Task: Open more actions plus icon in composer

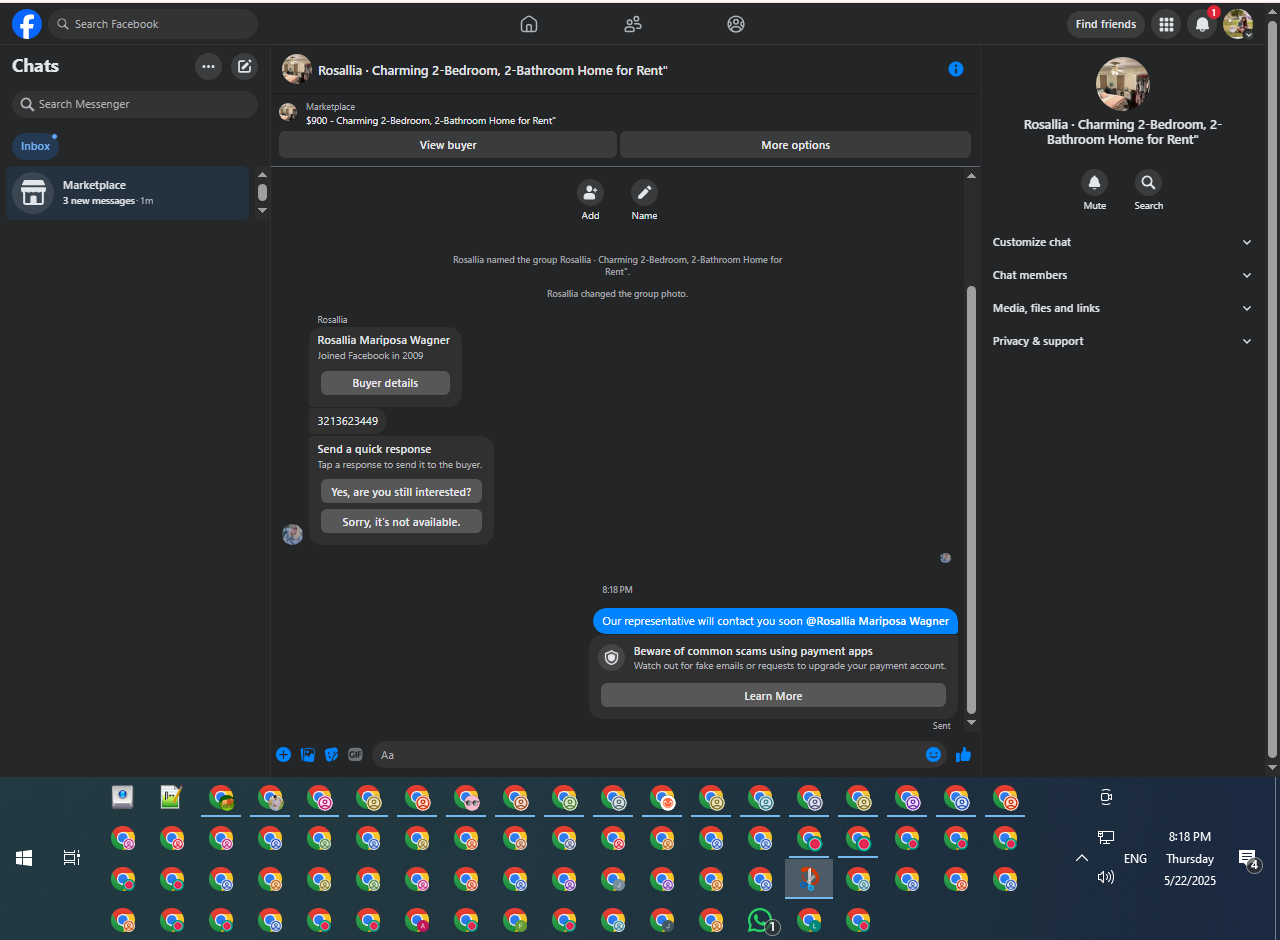Action: (283, 755)
